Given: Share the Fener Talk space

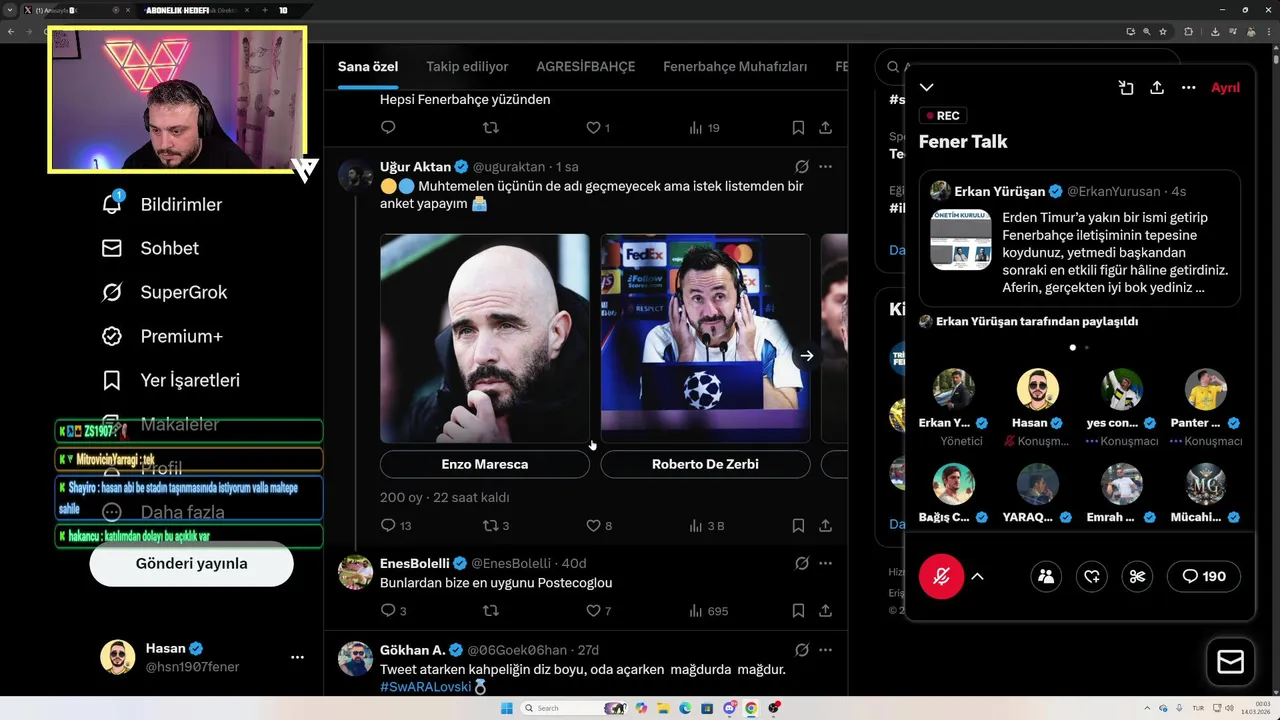Looking at the screenshot, I should click(1157, 88).
